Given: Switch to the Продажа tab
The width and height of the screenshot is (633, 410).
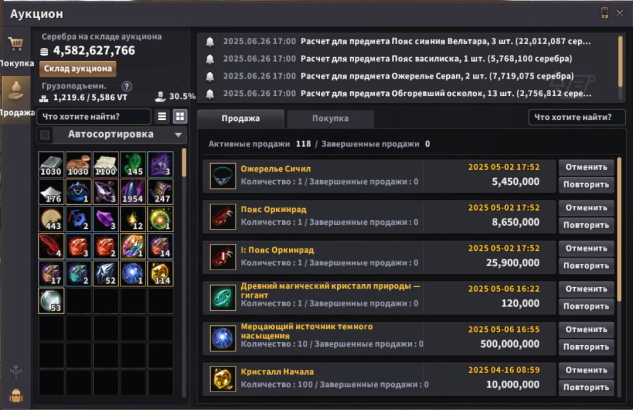Looking at the screenshot, I should 241,119.
